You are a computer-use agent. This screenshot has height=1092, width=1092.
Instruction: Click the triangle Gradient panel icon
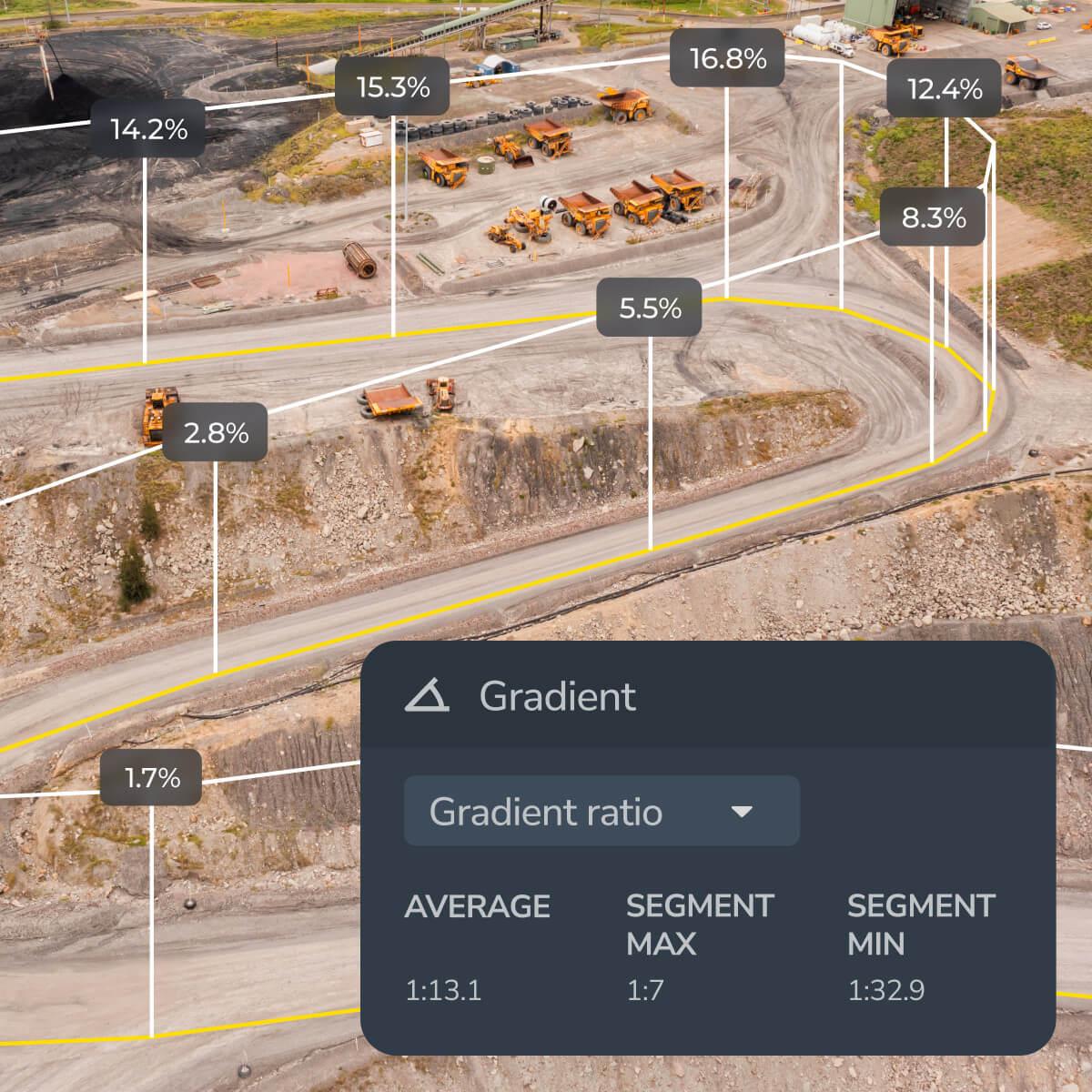pos(426,697)
